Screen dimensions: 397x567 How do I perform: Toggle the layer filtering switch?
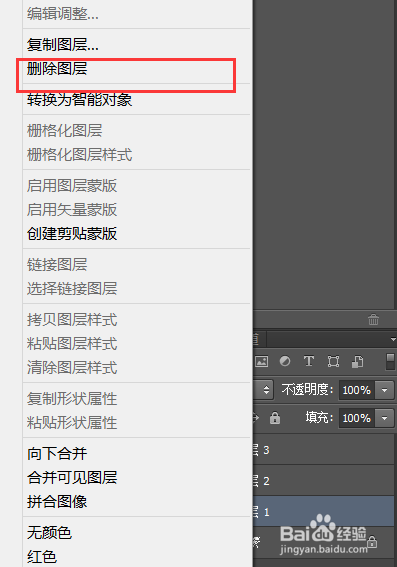(x=390, y=362)
